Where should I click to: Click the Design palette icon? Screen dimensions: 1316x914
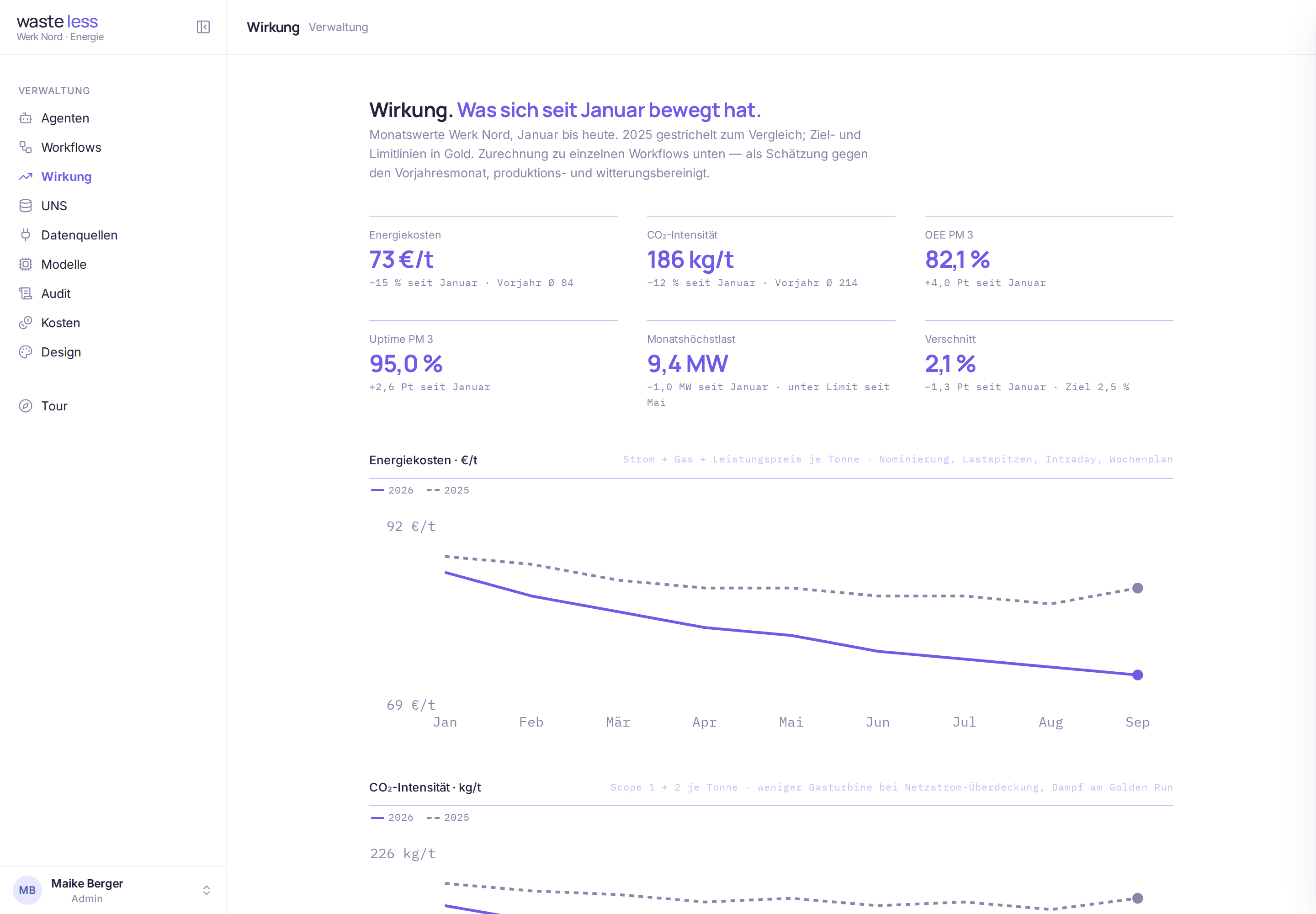click(26, 351)
